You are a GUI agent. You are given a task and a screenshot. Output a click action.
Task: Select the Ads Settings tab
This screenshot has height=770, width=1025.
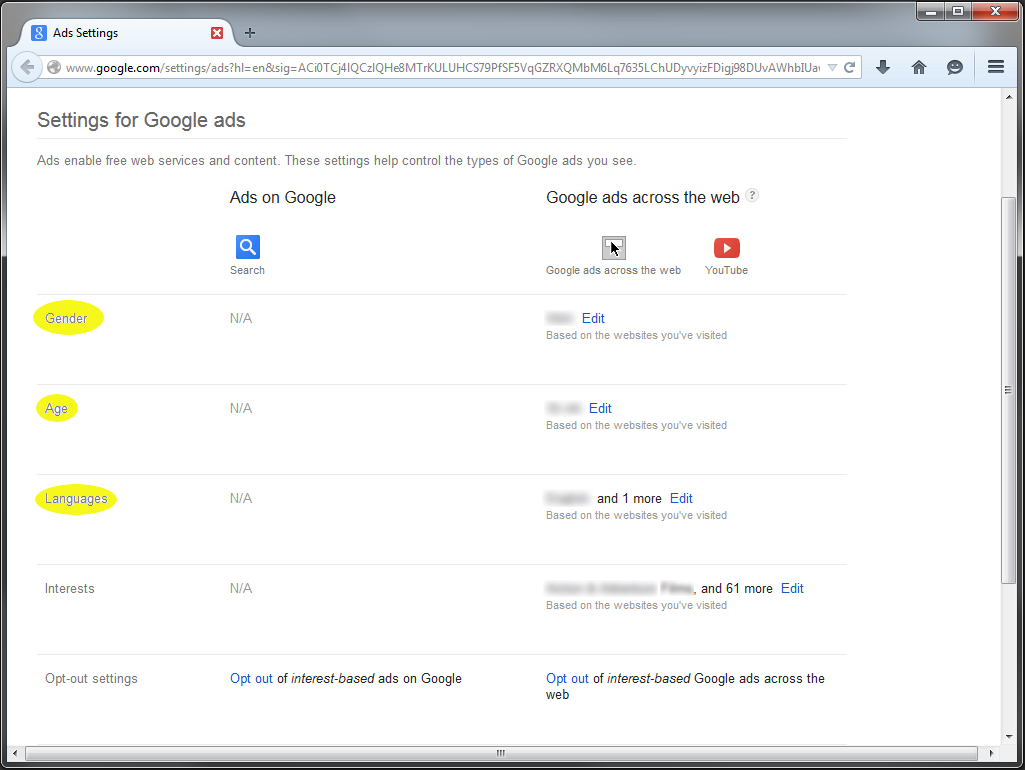coord(128,33)
